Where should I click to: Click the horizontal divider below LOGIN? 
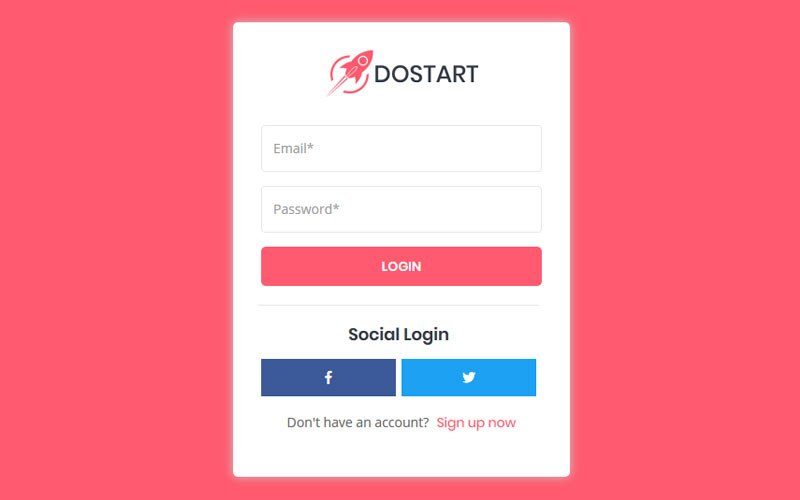[x=398, y=305]
